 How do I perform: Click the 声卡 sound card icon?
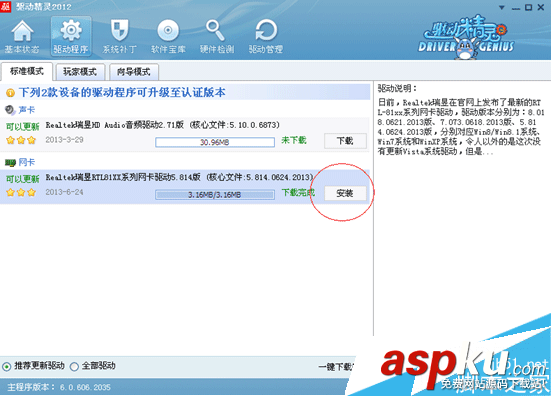tap(10, 110)
